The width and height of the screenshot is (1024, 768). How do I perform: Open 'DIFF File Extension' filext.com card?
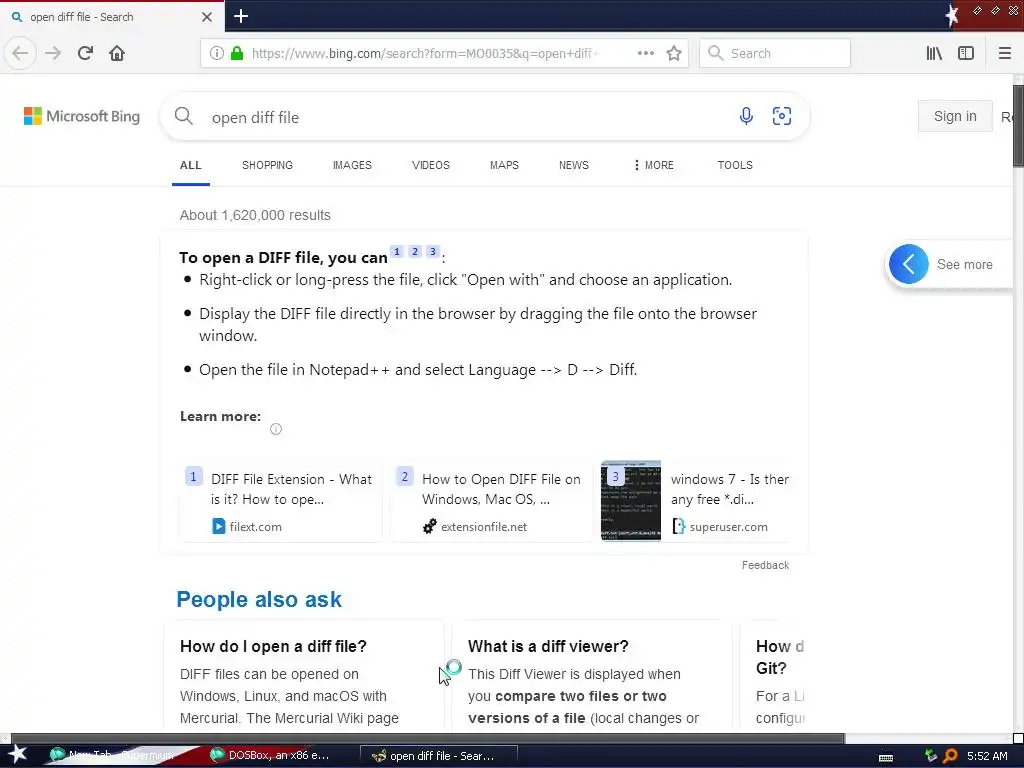pyautogui.click(x=280, y=502)
